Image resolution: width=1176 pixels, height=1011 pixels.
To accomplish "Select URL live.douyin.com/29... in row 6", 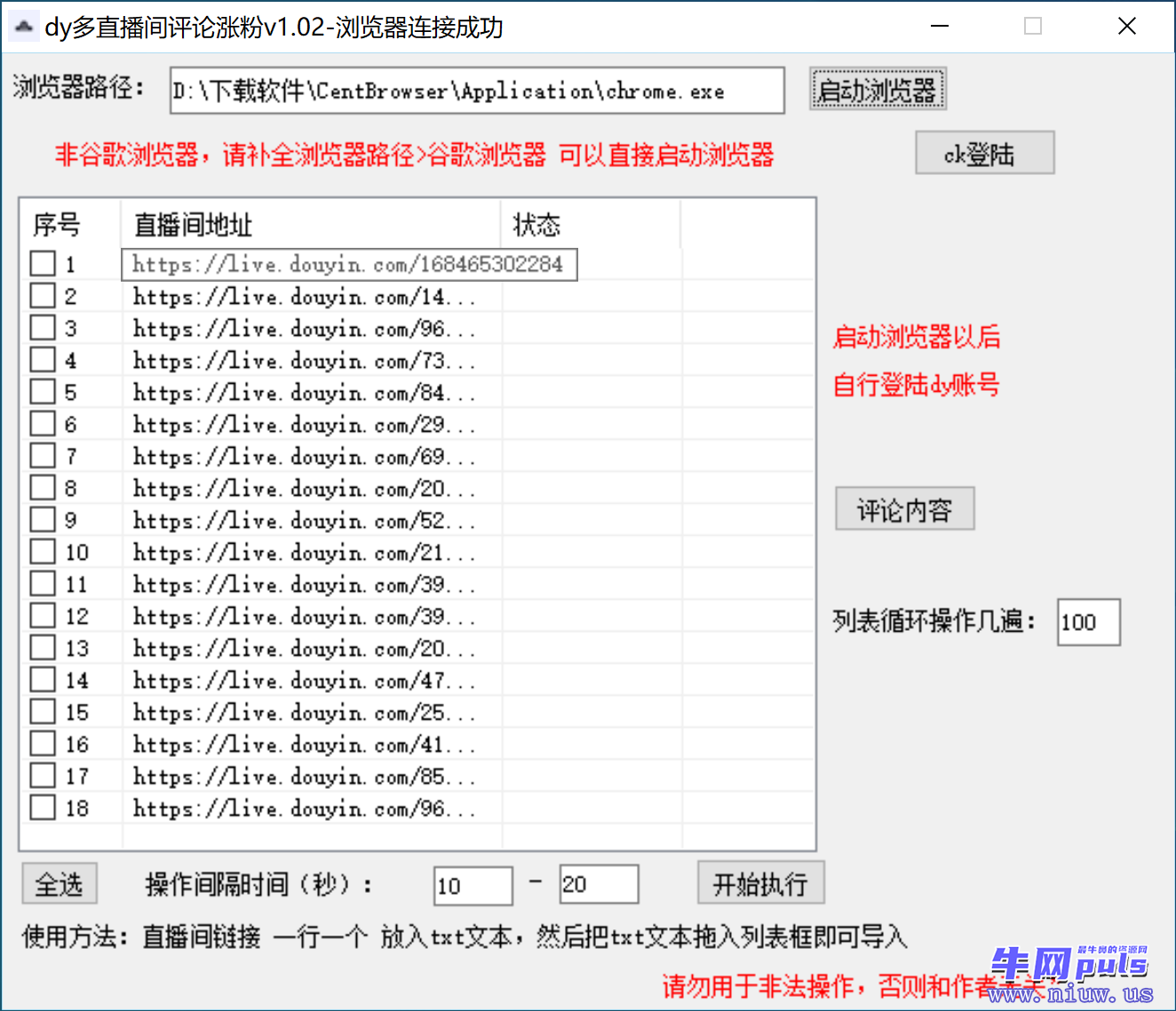I will click(305, 425).
